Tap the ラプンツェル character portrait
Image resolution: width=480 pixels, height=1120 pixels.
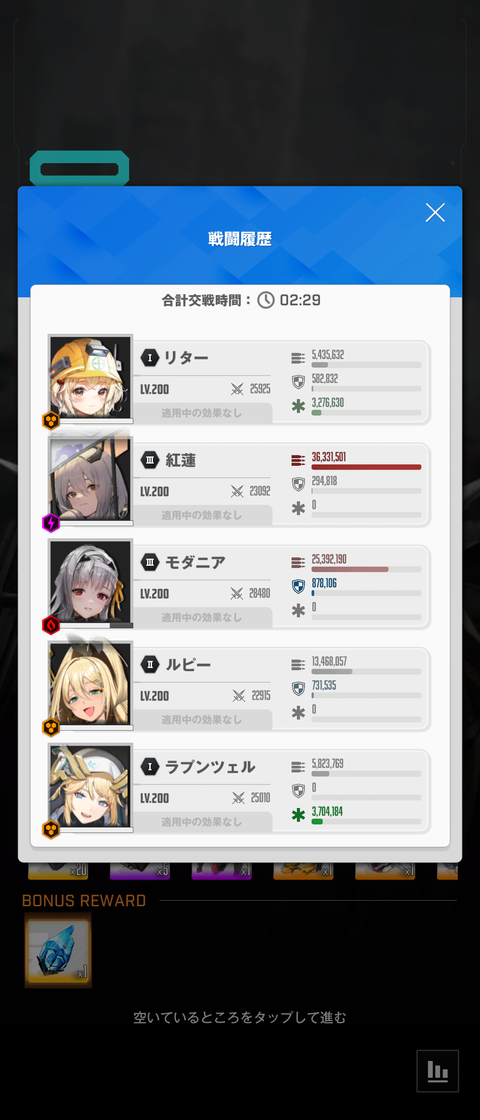(90, 787)
